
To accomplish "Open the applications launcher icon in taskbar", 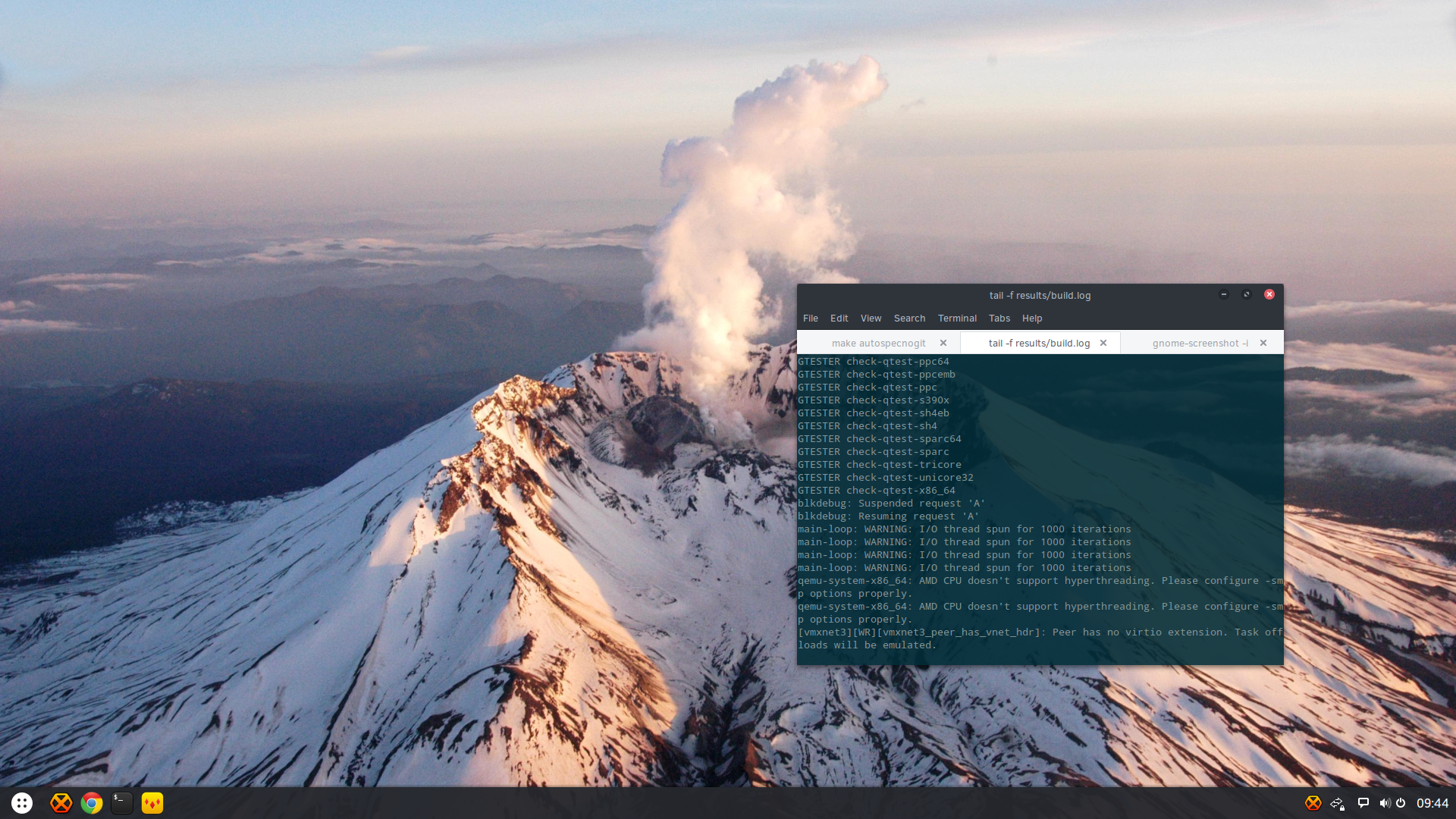I will [x=22, y=803].
